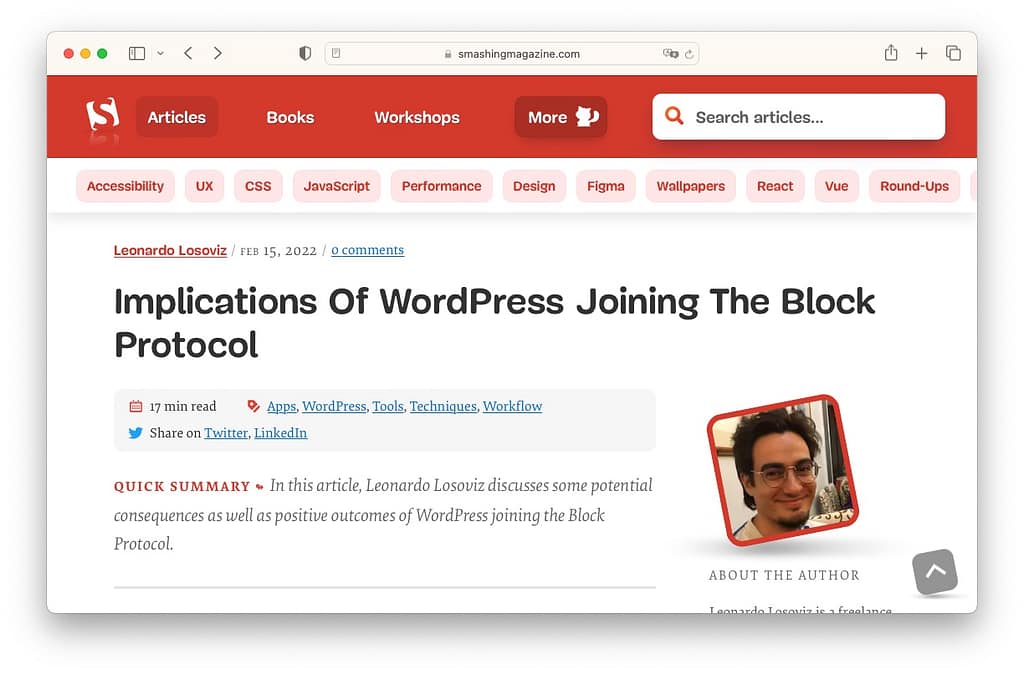Screen dimensions: 1024x675
Task: Click the scroll-to-top arrow button
Action: point(935,572)
